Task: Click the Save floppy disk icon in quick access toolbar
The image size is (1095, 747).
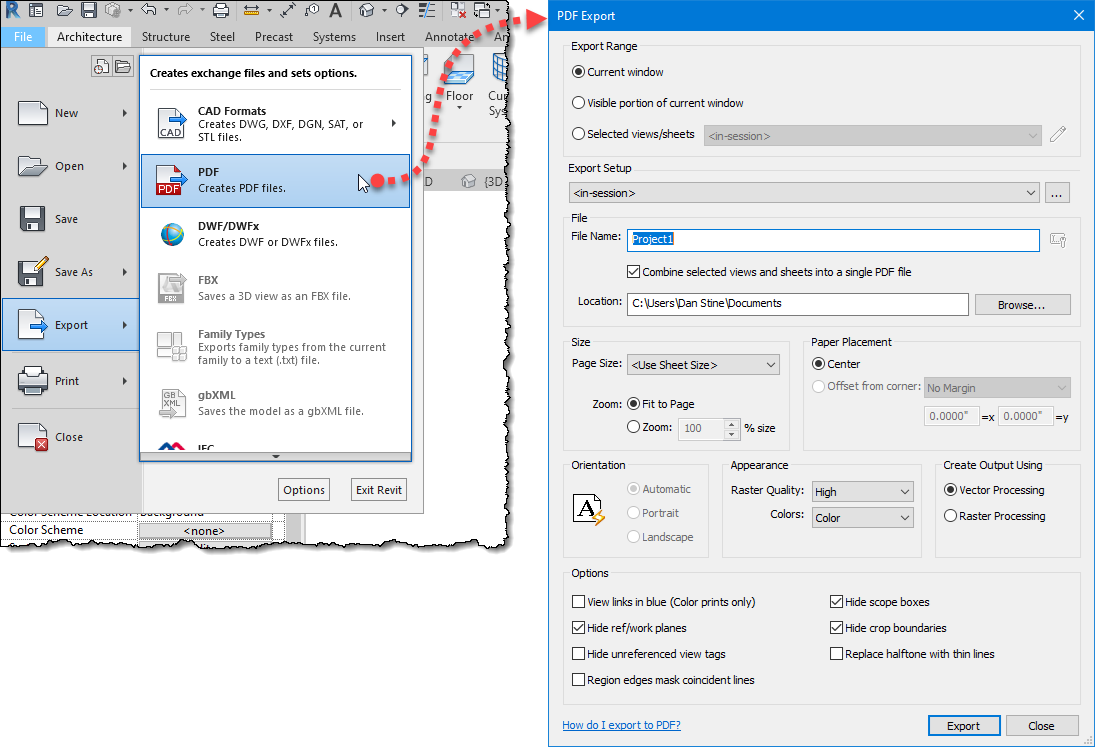Action: point(89,10)
